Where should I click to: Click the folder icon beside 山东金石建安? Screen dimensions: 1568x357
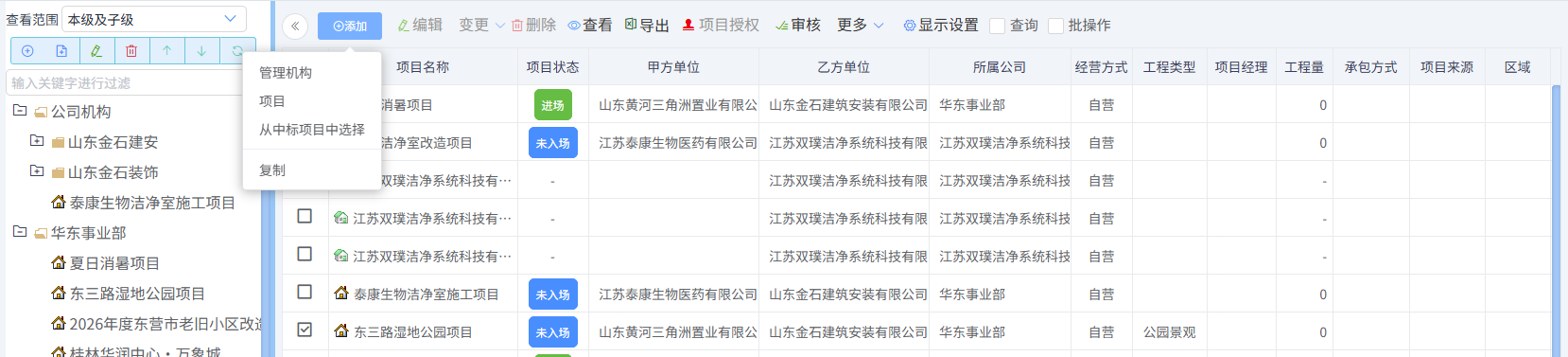pos(58,142)
